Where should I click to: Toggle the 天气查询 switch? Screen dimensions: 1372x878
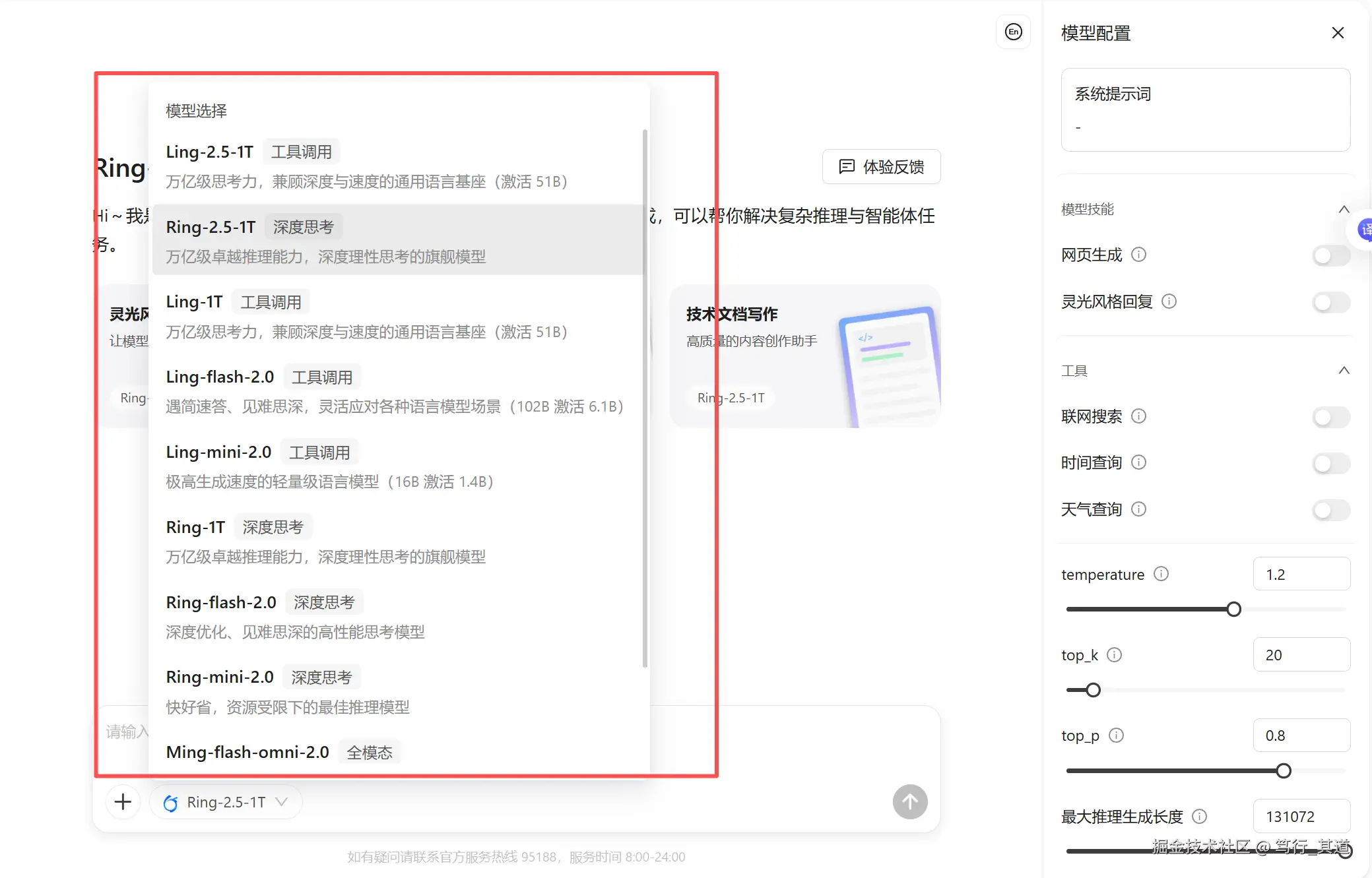tap(1330, 510)
